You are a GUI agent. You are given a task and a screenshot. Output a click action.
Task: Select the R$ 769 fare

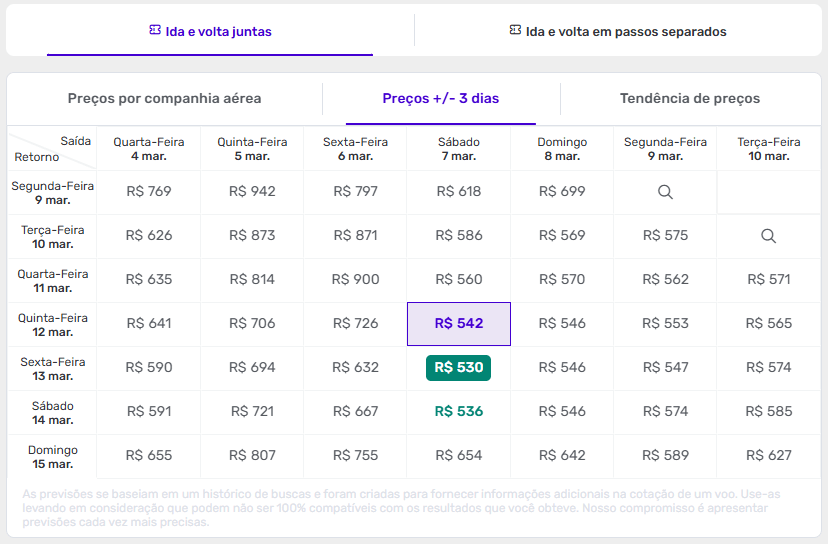pyautogui.click(x=149, y=192)
